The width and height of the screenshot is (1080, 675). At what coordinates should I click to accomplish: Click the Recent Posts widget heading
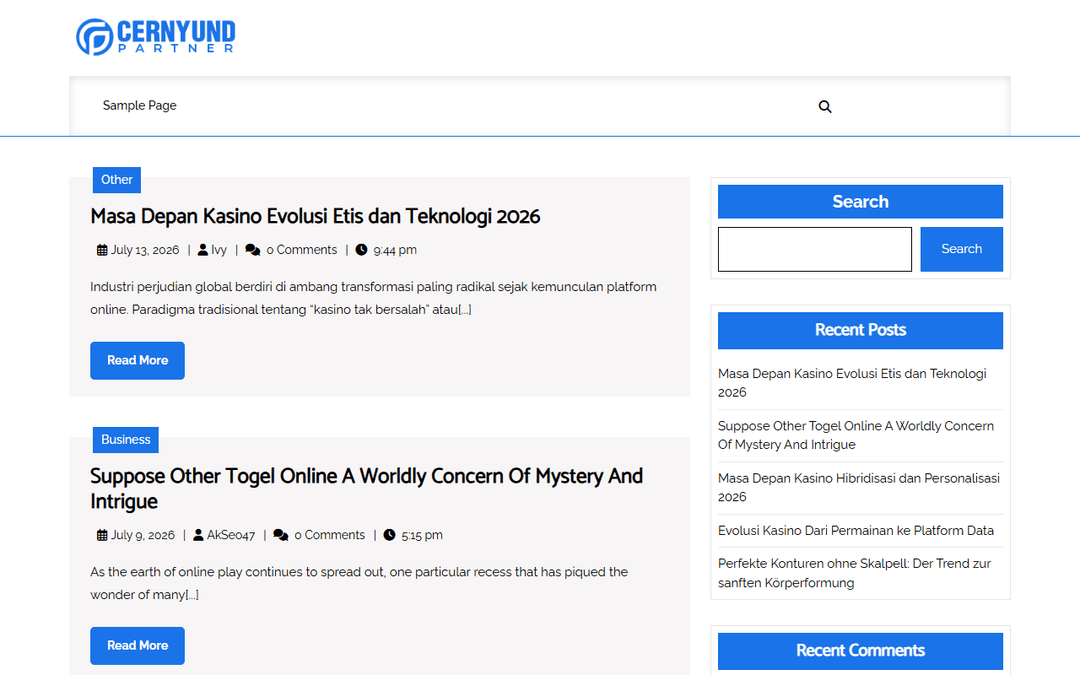pyautogui.click(x=860, y=330)
